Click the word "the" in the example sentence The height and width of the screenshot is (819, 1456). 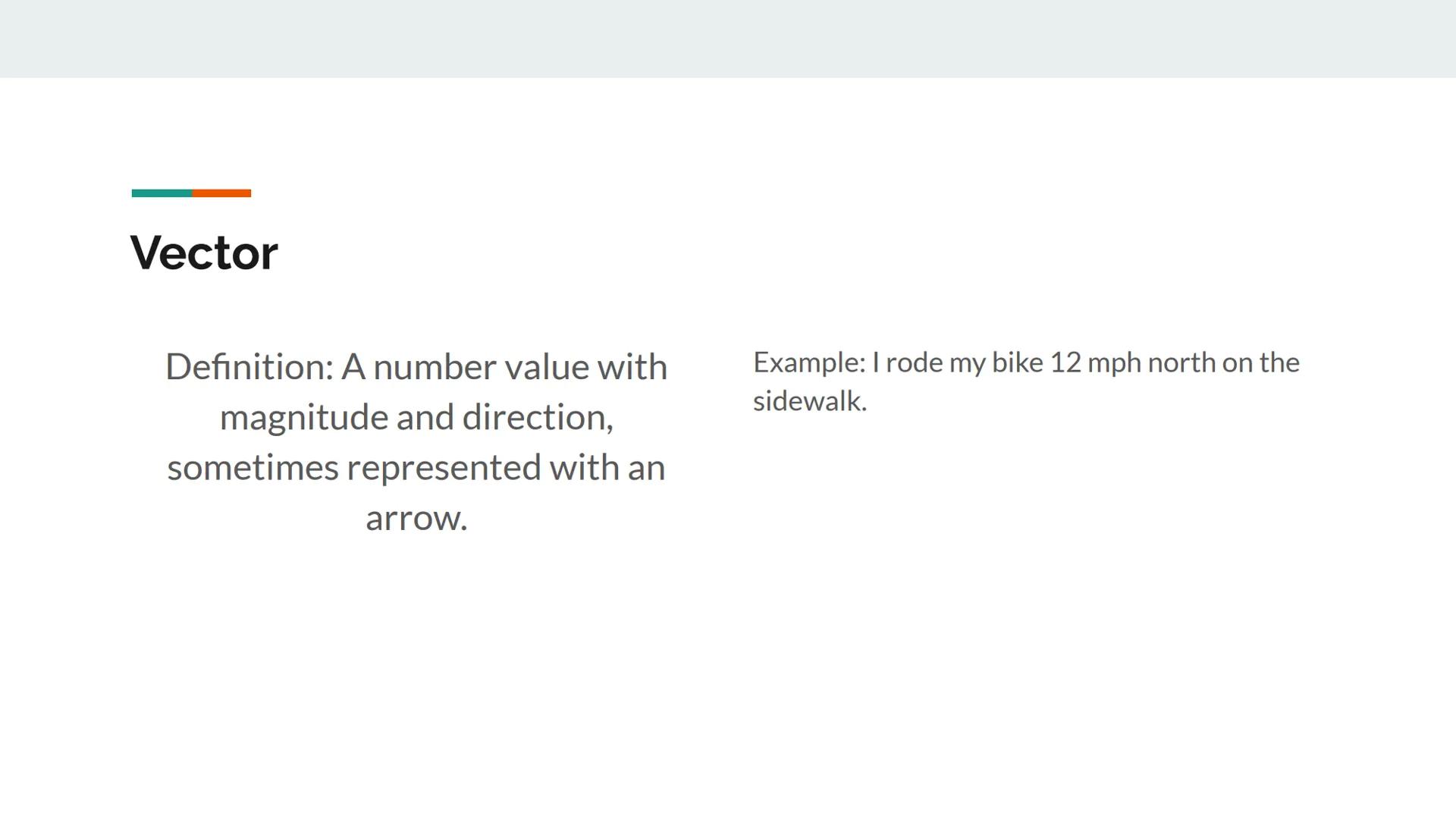click(x=1279, y=362)
